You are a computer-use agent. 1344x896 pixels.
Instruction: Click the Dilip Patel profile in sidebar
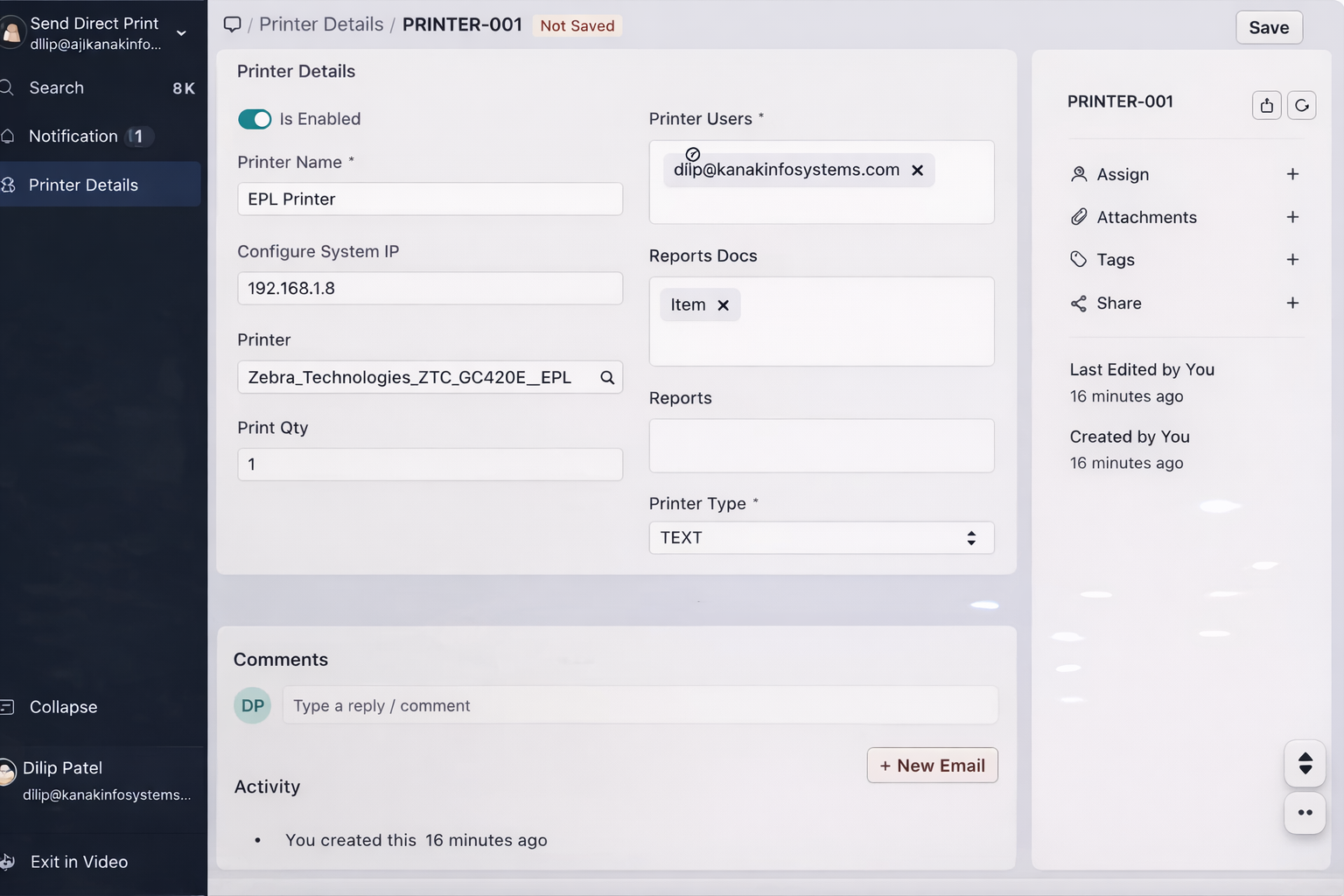pos(98,780)
